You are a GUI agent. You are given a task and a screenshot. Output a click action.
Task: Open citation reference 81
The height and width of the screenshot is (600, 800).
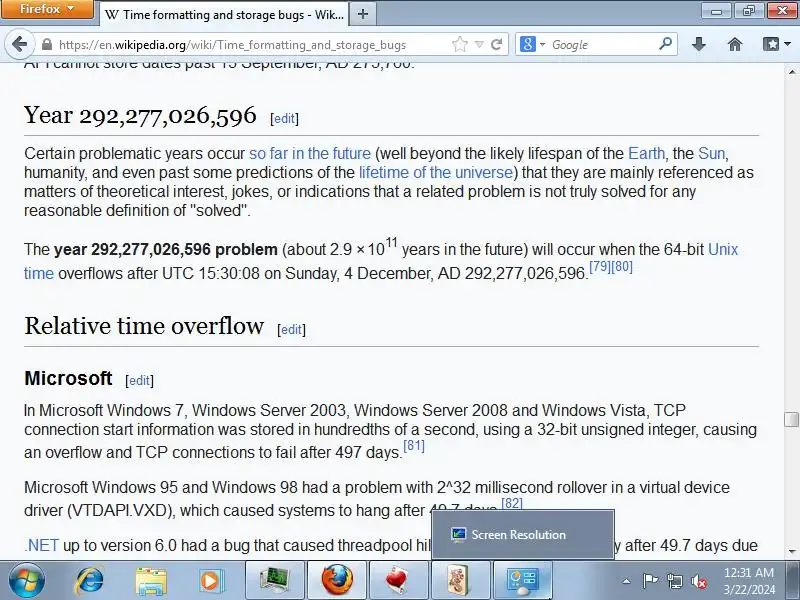click(x=414, y=446)
